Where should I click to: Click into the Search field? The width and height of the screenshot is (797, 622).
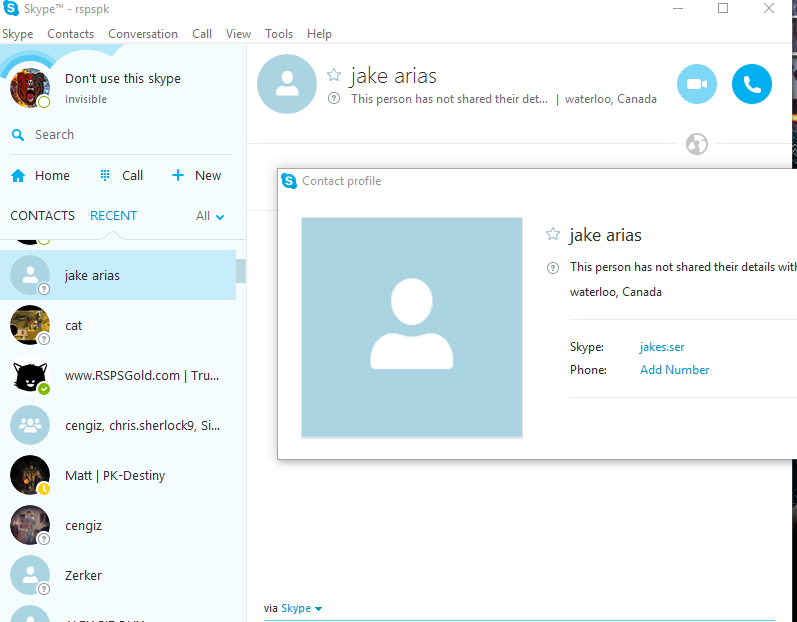[x=120, y=135]
